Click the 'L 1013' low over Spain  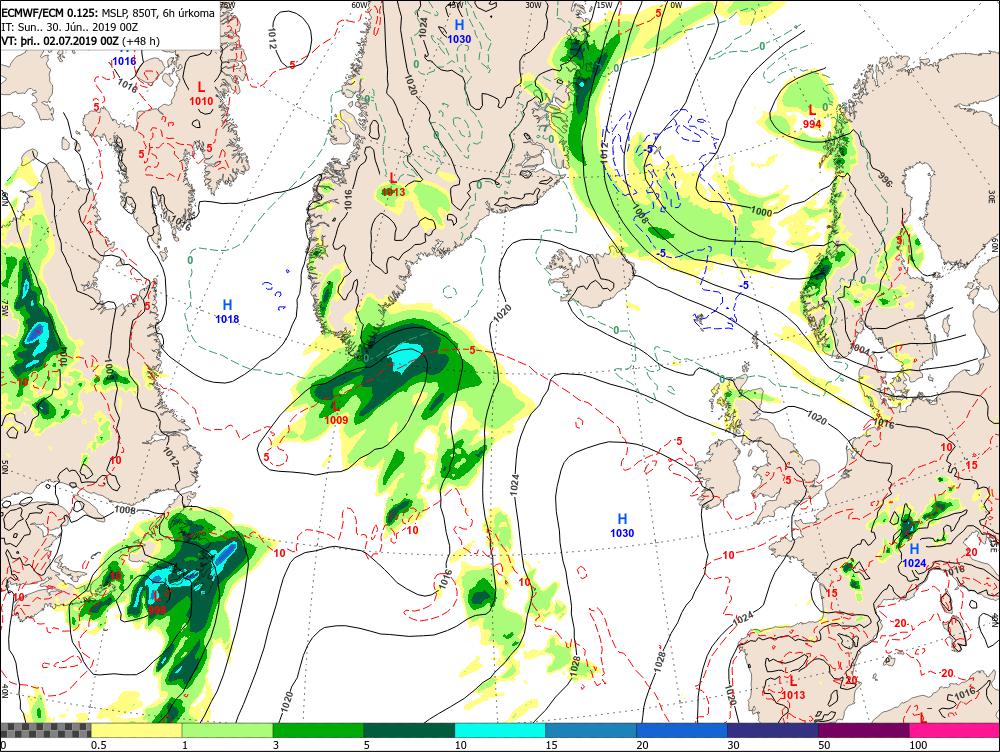tap(793, 688)
